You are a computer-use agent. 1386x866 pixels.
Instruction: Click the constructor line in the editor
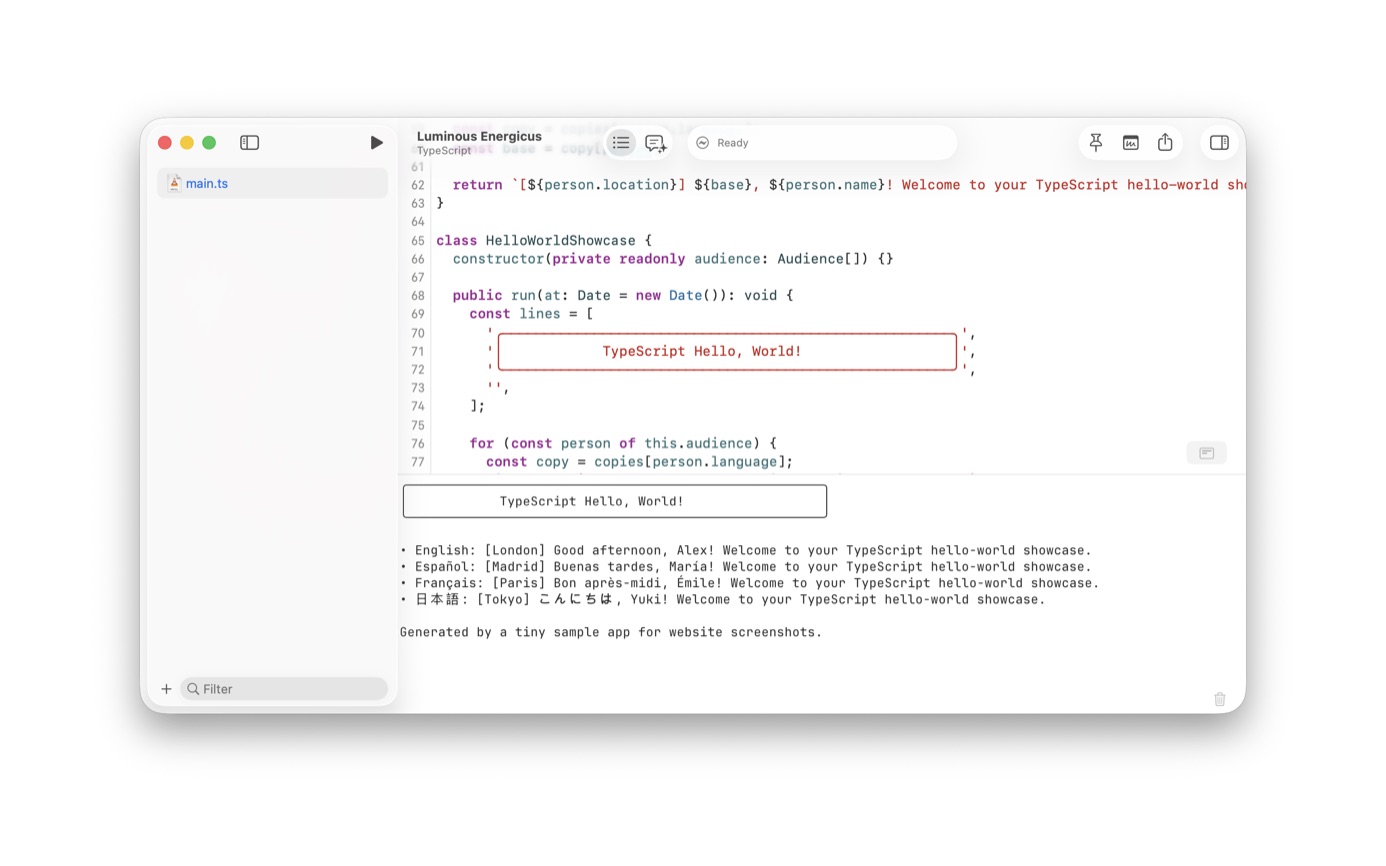coord(673,259)
